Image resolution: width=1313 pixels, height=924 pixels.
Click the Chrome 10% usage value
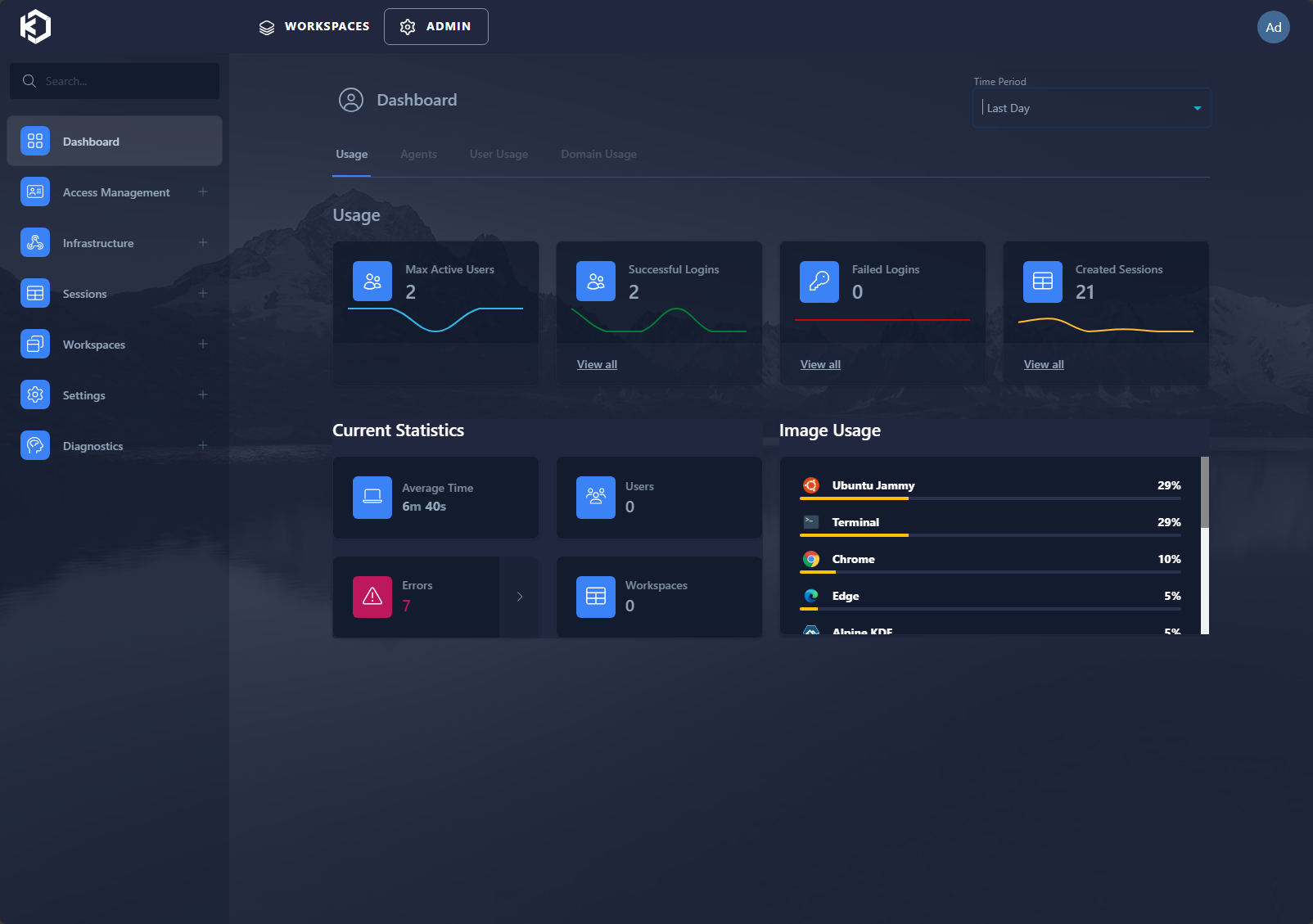click(1169, 559)
